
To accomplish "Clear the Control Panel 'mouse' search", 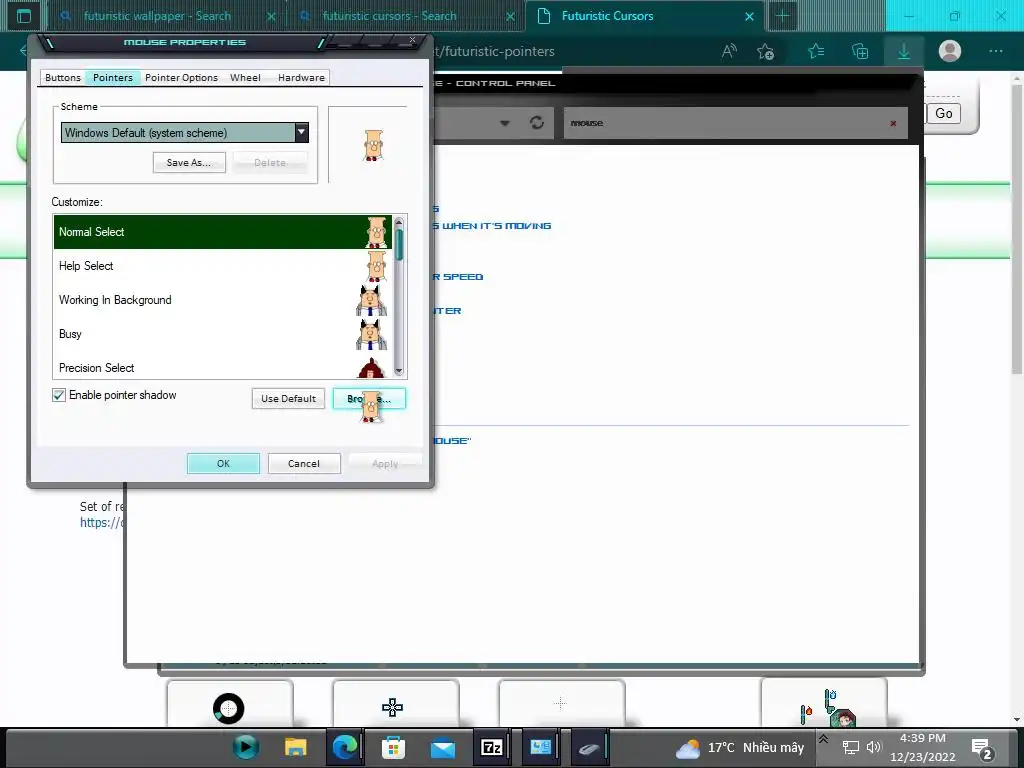I will pos(893,123).
